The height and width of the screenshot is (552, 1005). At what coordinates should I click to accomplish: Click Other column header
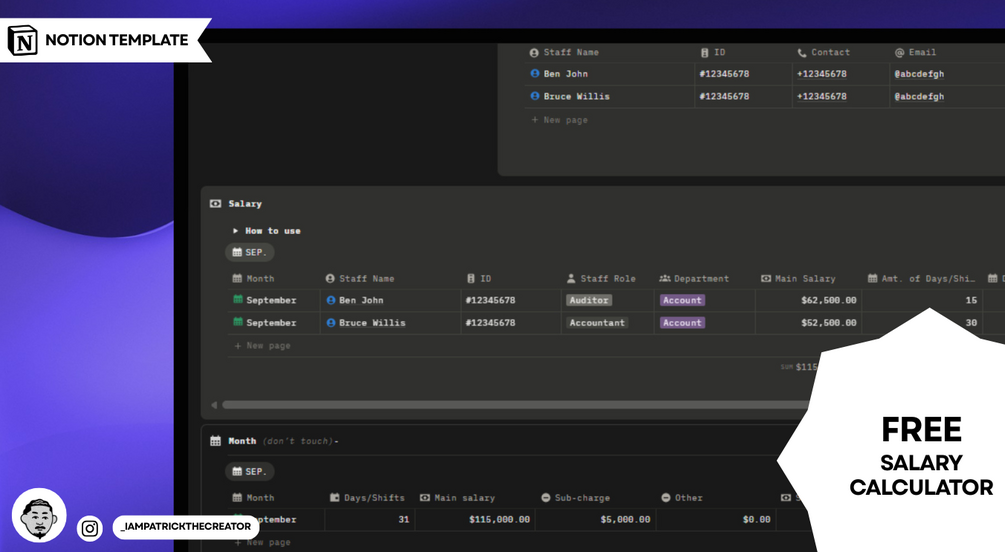682,498
